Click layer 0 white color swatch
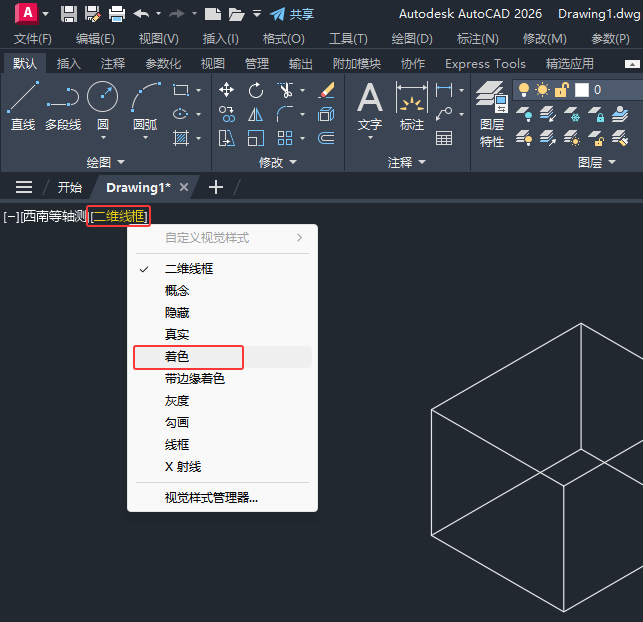The width and height of the screenshot is (643, 622). tap(581, 90)
